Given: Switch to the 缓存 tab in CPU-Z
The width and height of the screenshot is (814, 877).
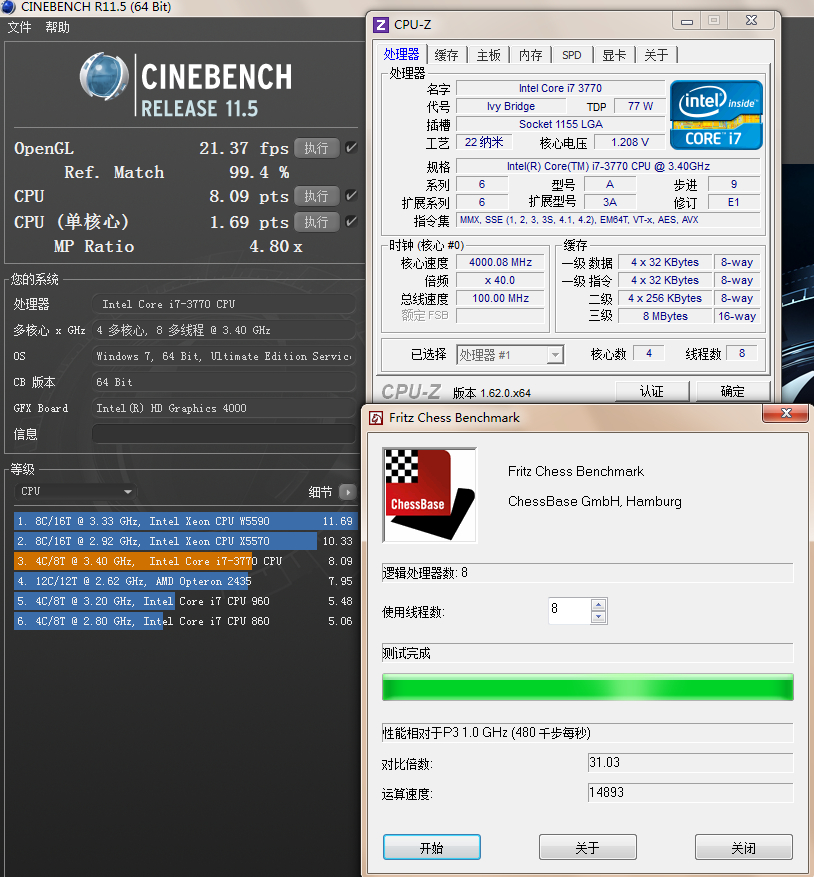Looking at the screenshot, I should point(446,55).
